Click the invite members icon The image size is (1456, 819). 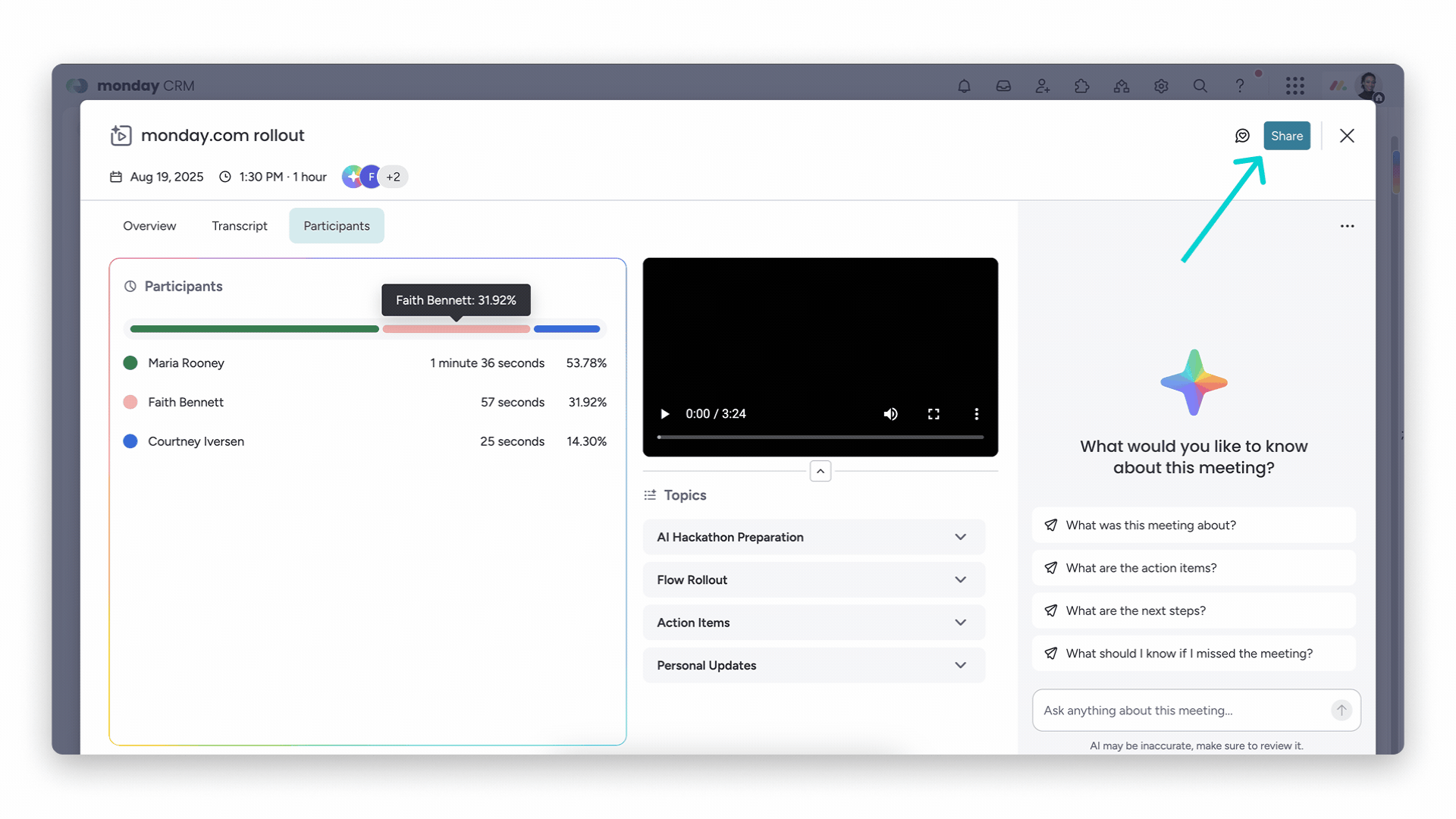coord(1043,86)
